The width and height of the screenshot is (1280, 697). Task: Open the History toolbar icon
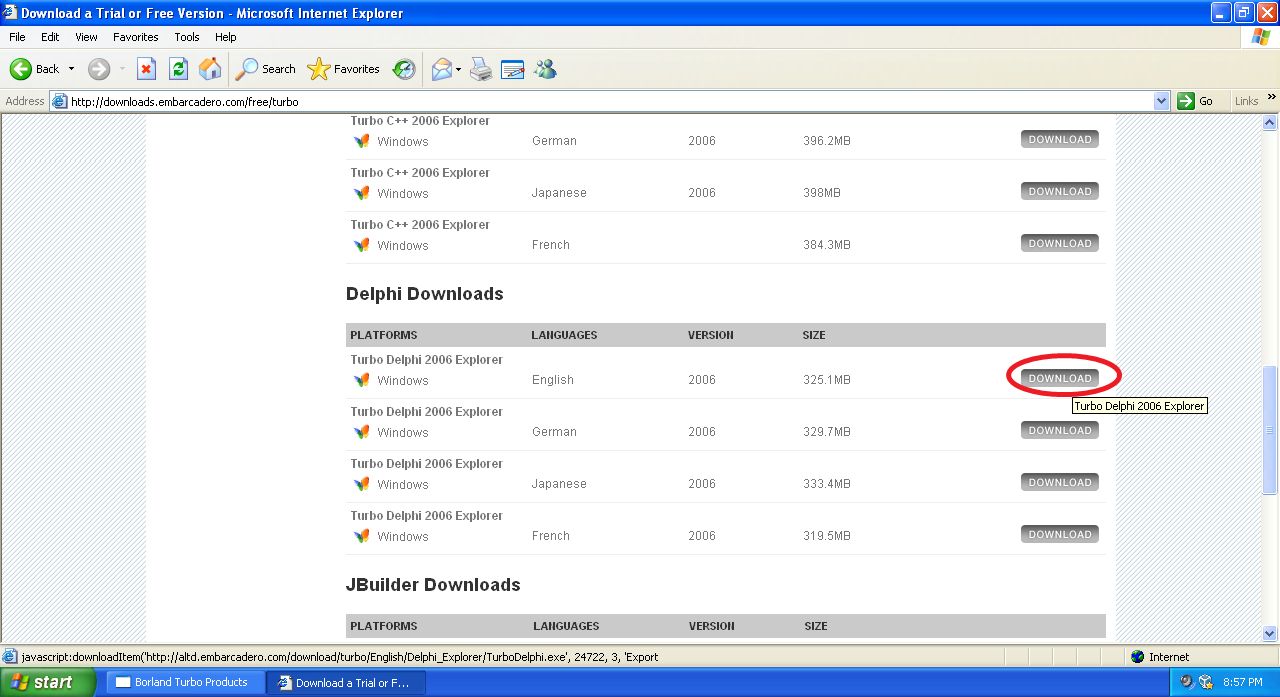point(404,69)
